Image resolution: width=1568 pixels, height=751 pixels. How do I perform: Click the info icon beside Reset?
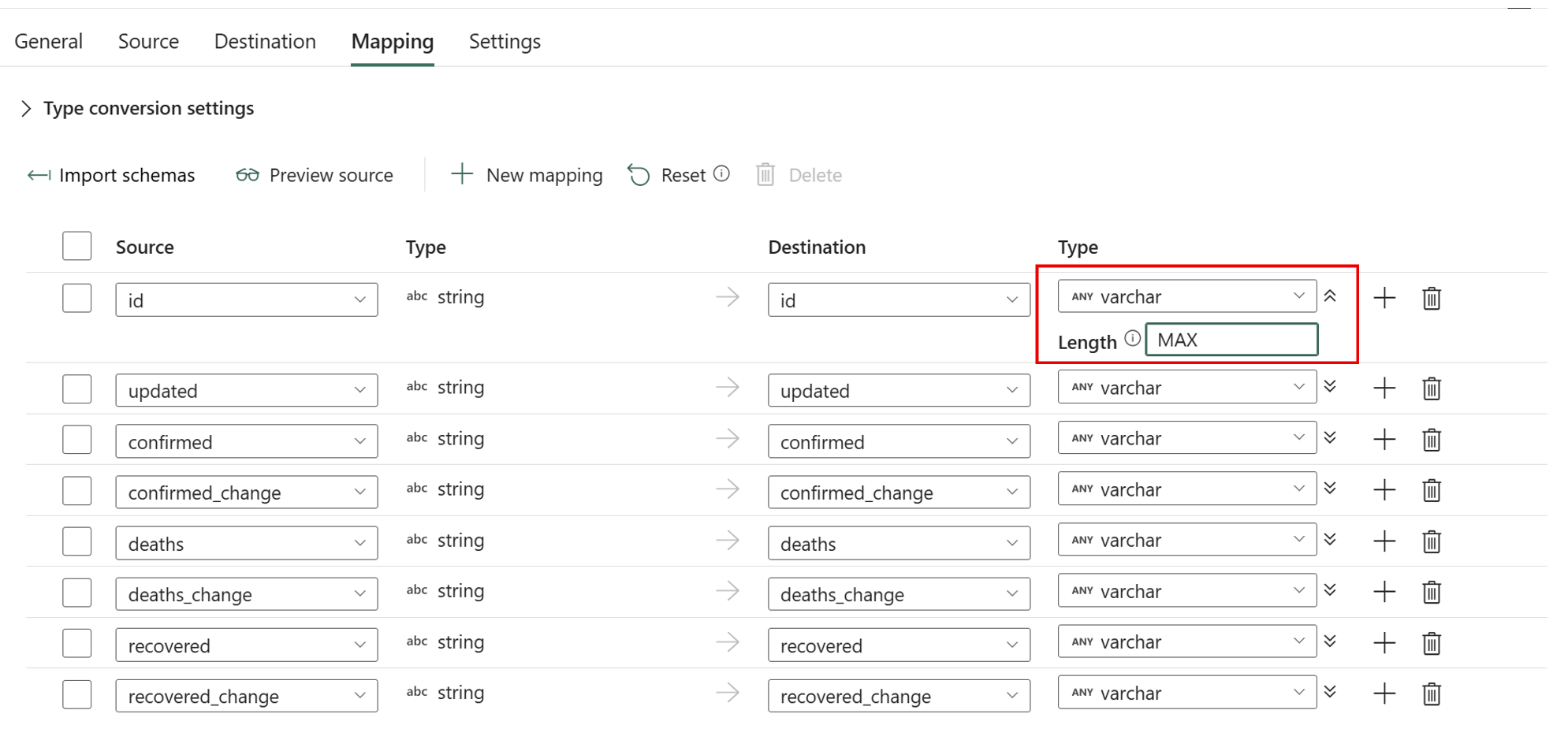(x=722, y=173)
